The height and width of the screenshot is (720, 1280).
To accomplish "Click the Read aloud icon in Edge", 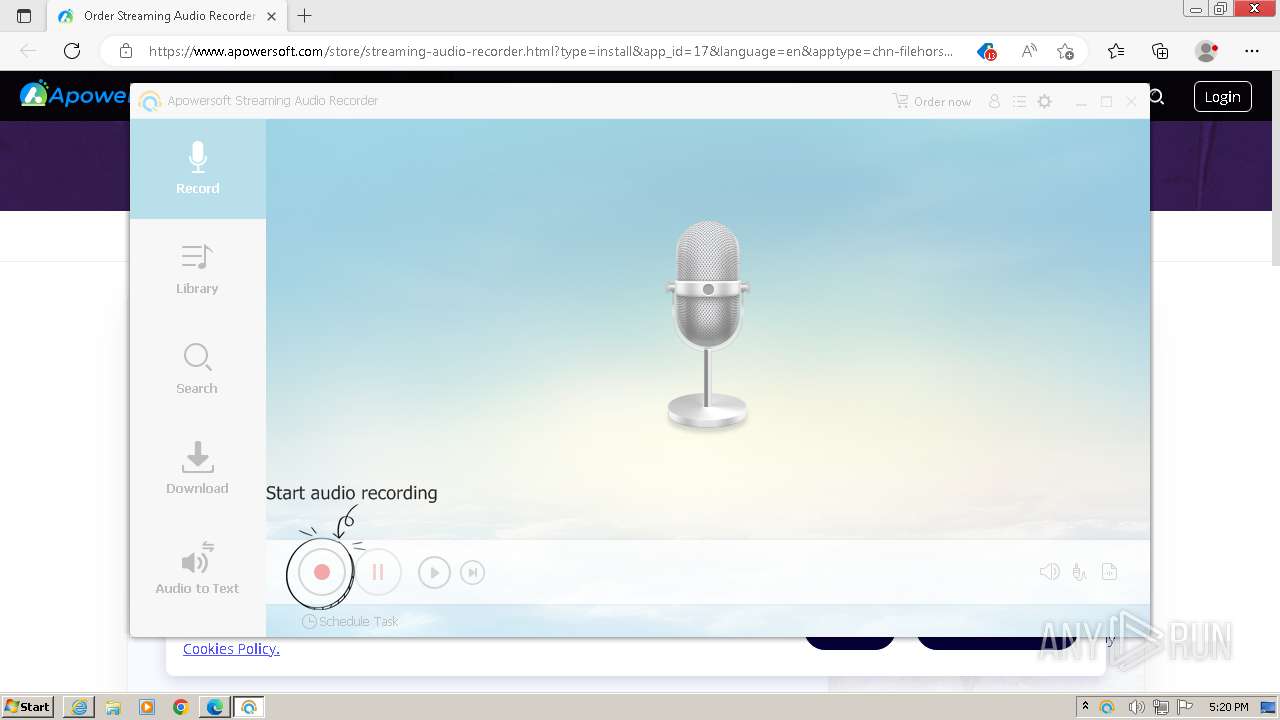I will pos(1028,51).
